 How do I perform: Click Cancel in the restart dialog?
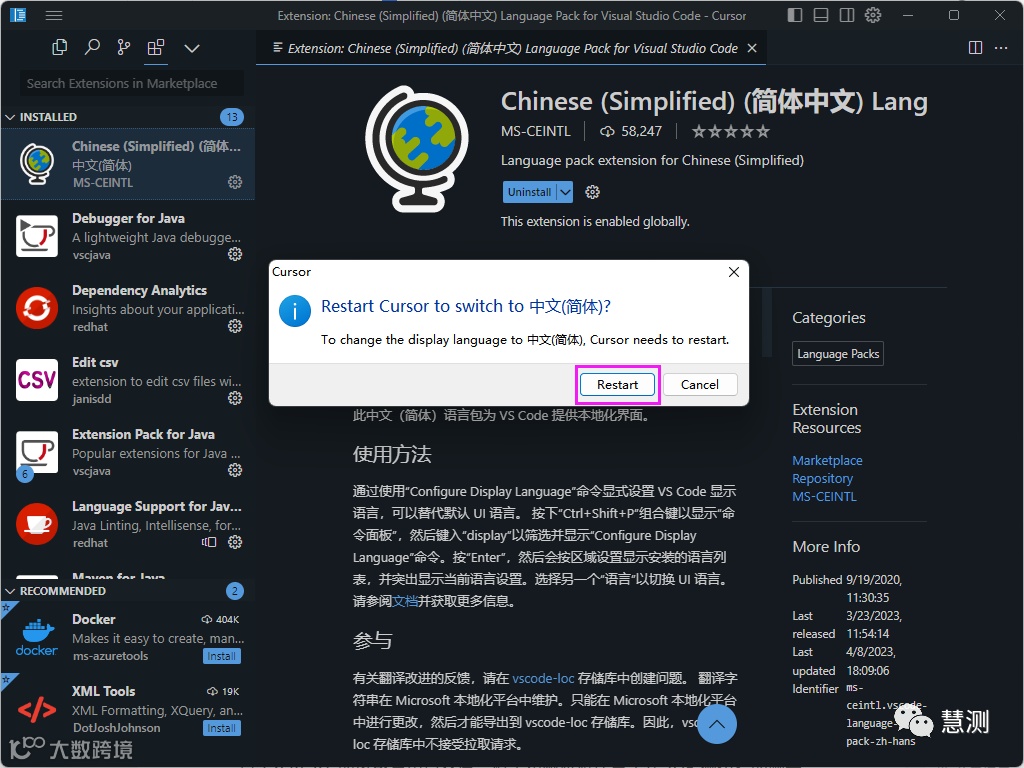tap(699, 385)
